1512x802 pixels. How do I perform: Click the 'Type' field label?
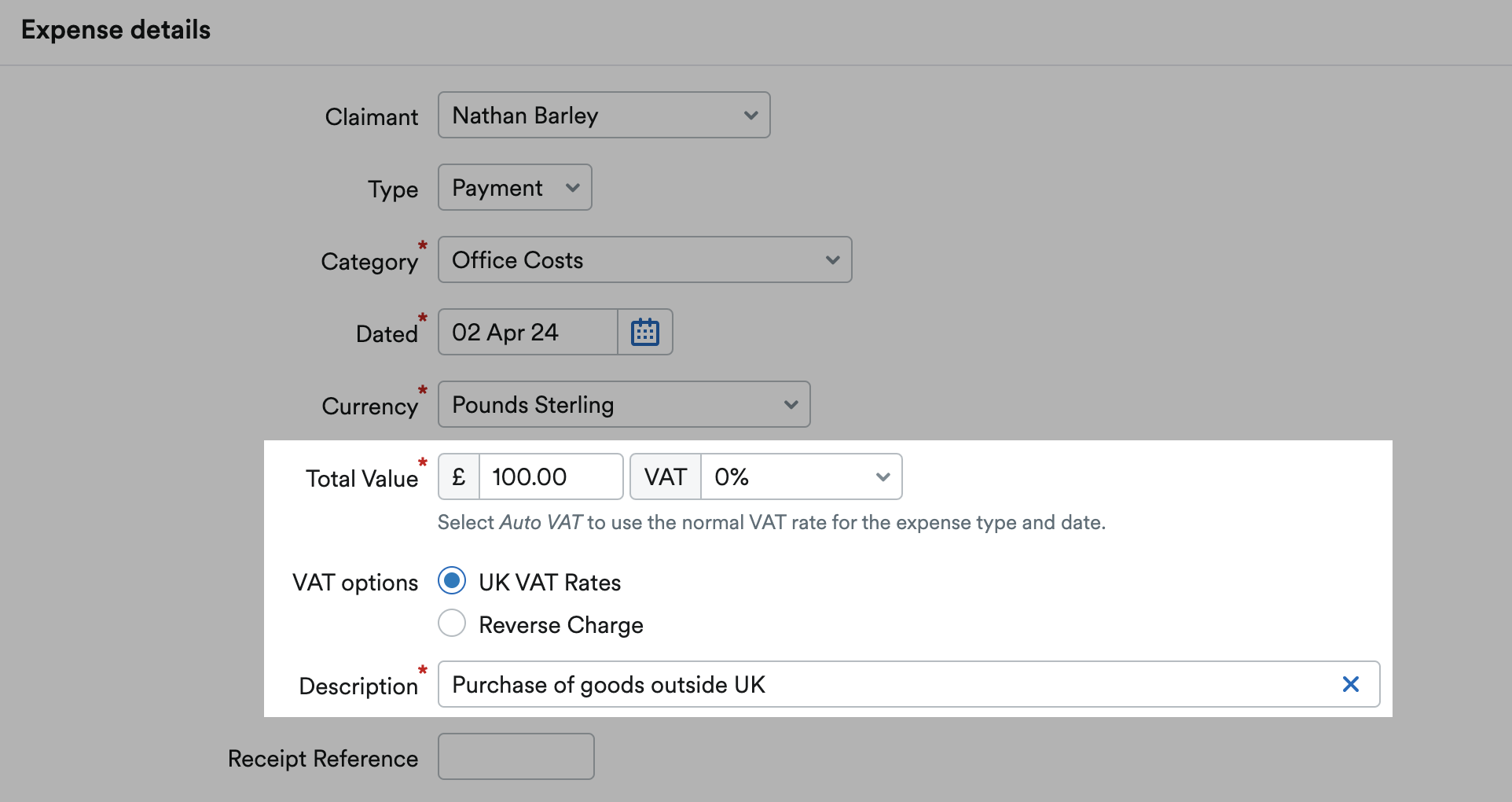[393, 189]
